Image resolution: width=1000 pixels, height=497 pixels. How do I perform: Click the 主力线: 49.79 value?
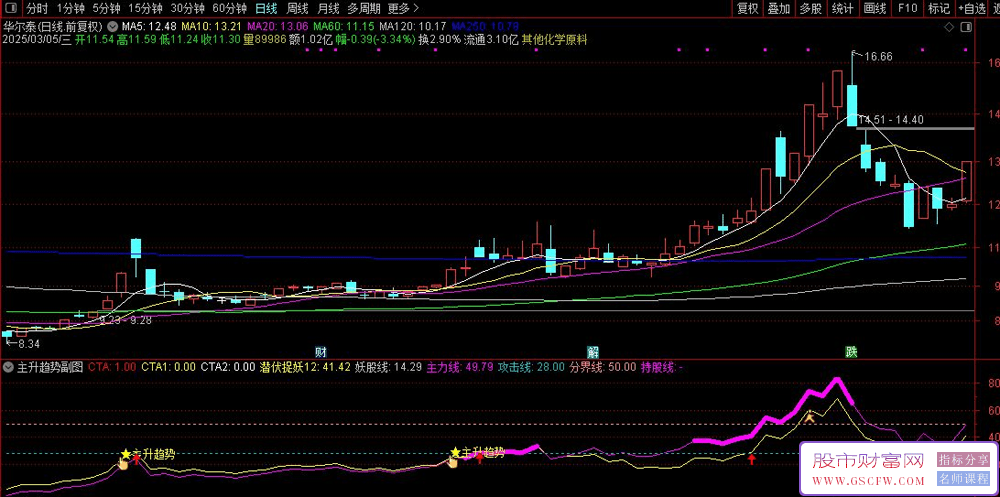[x=460, y=367]
